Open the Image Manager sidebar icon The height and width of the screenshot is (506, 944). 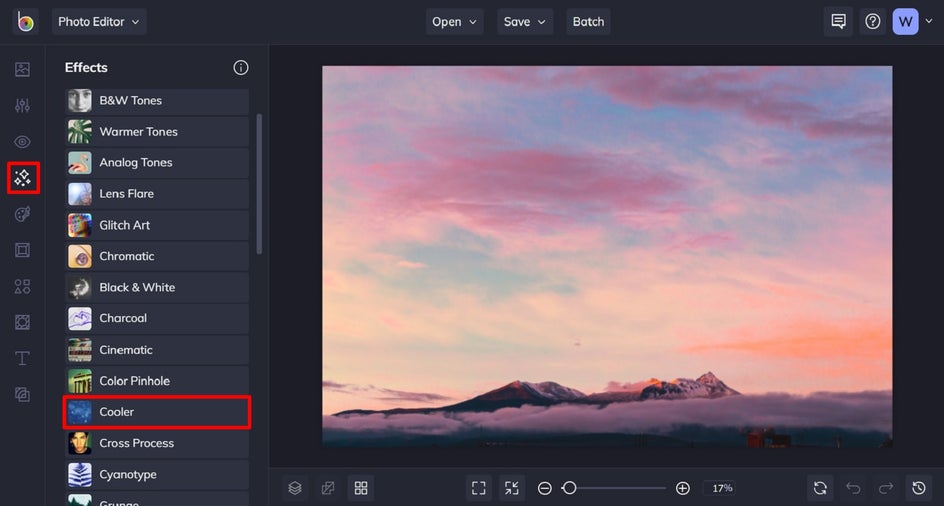[x=22, y=70]
